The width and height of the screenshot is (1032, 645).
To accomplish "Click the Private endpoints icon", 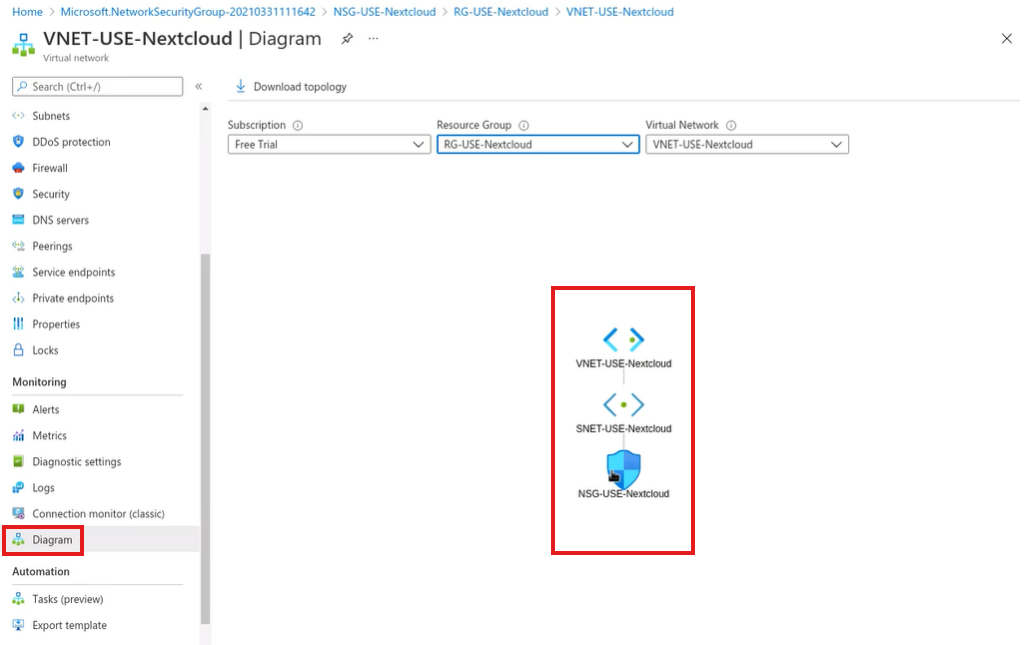I will pos(18,298).
